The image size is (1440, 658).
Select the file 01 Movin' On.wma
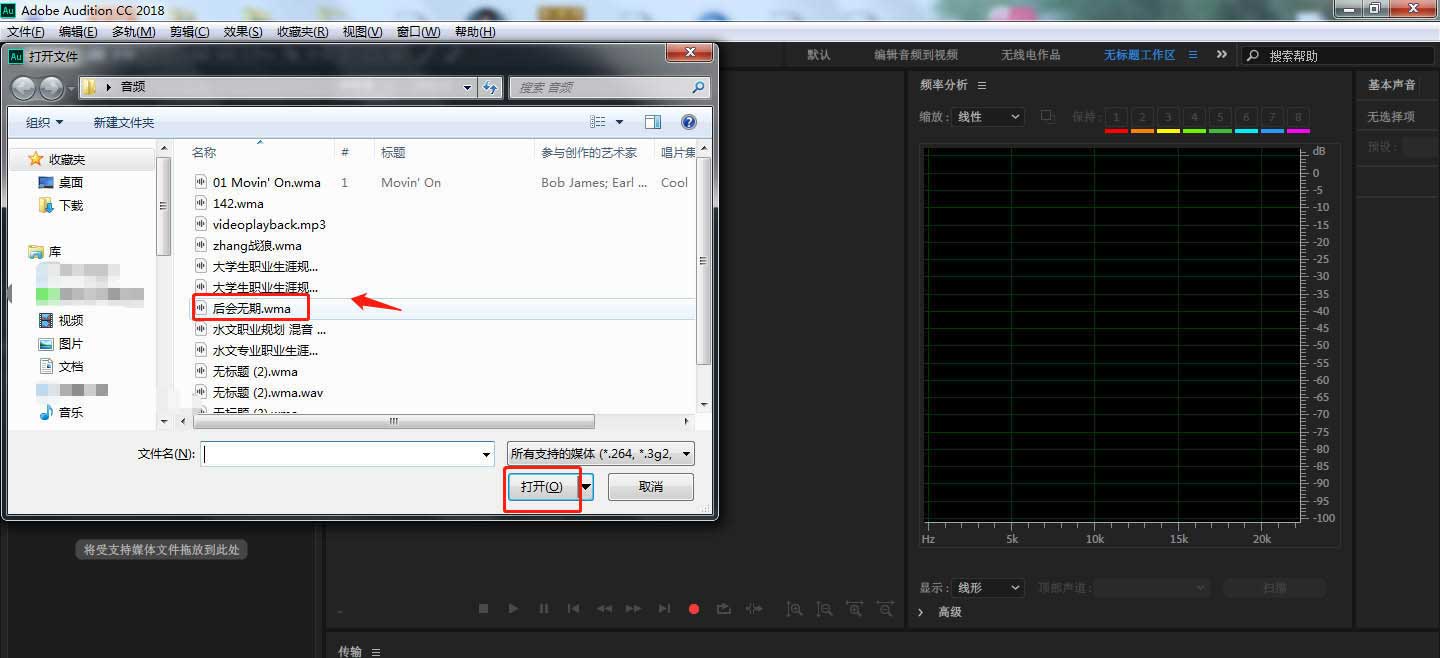pos(267,182)
